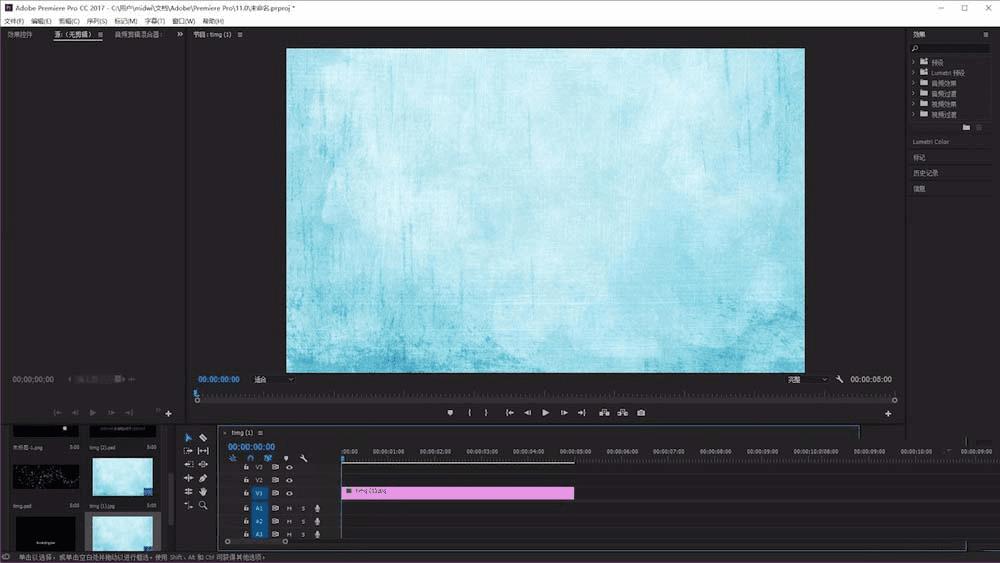
Task: Open the zoom level dropdown showing 适合
Action: tap(273, 380)
